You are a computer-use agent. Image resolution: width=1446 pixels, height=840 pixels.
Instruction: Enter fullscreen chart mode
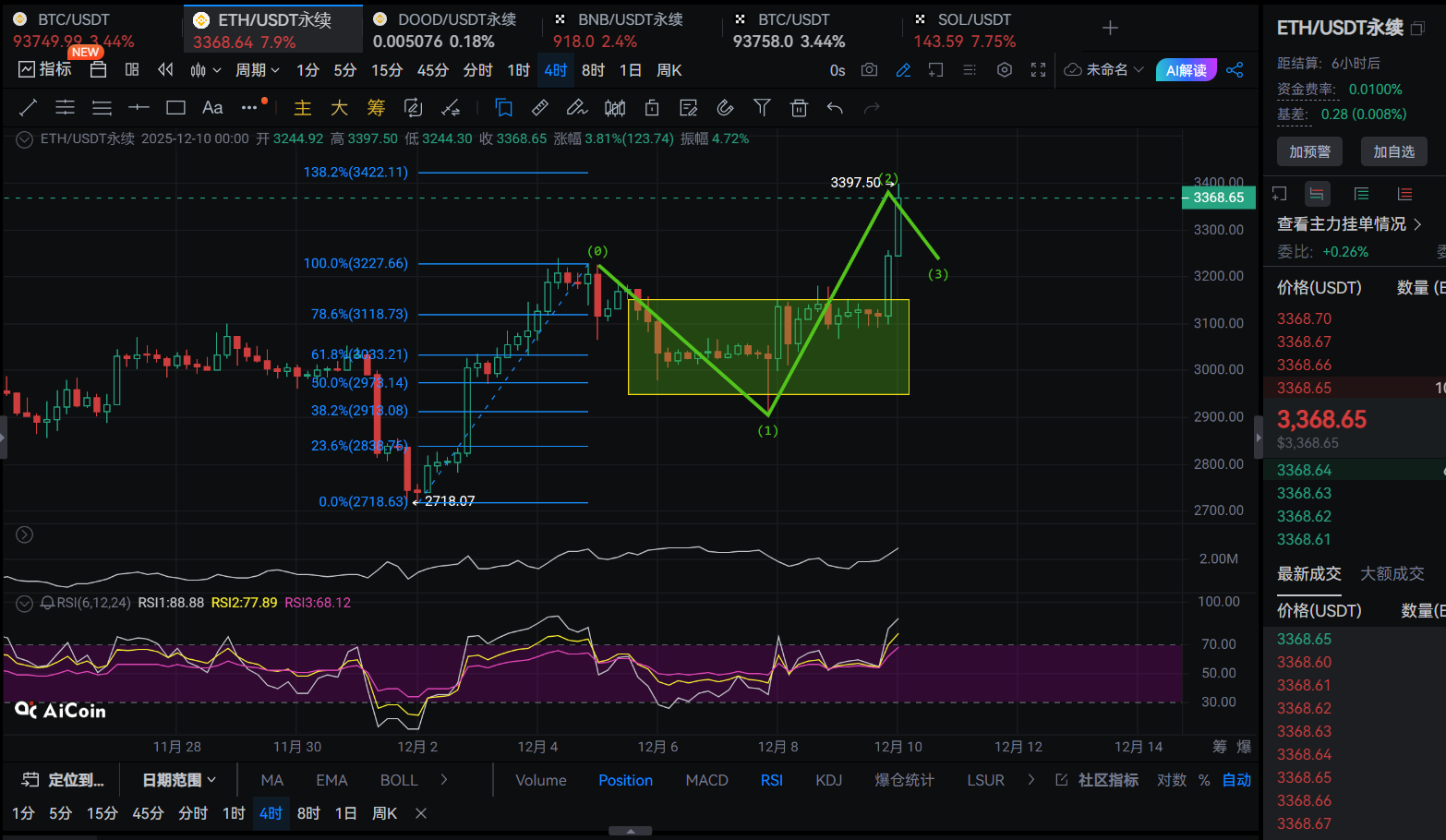coord(1038,70)
